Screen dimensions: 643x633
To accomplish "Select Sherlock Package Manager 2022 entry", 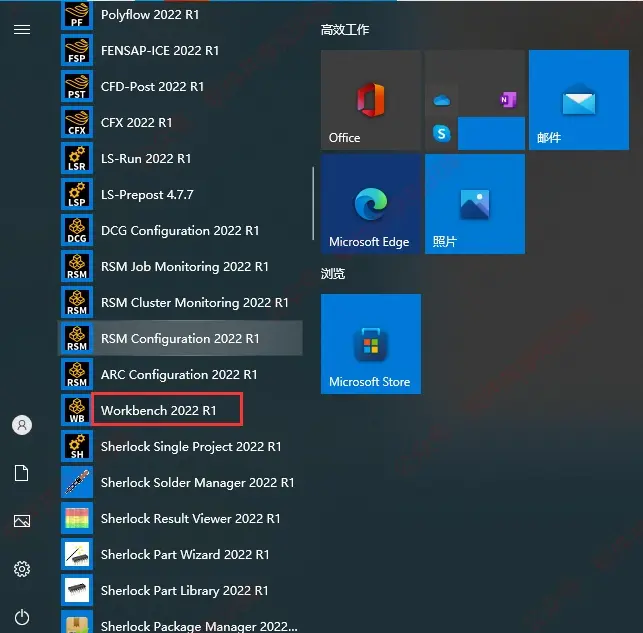I will 199,626.
